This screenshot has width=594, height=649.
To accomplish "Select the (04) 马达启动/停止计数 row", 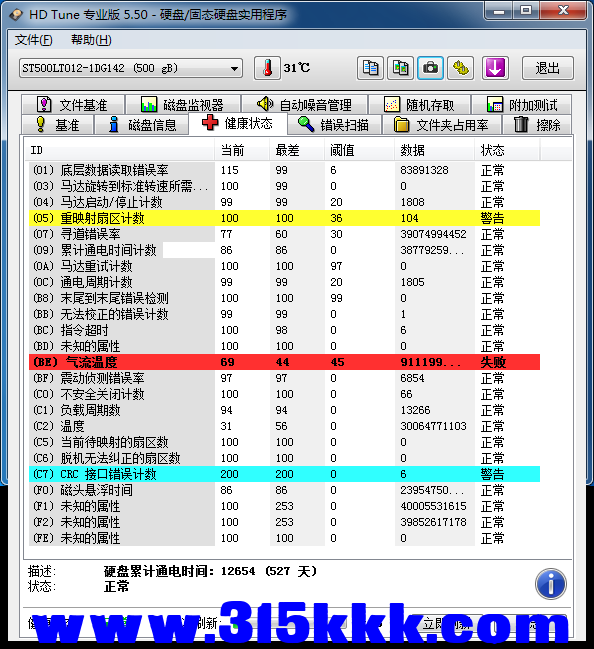I will 284,202.
